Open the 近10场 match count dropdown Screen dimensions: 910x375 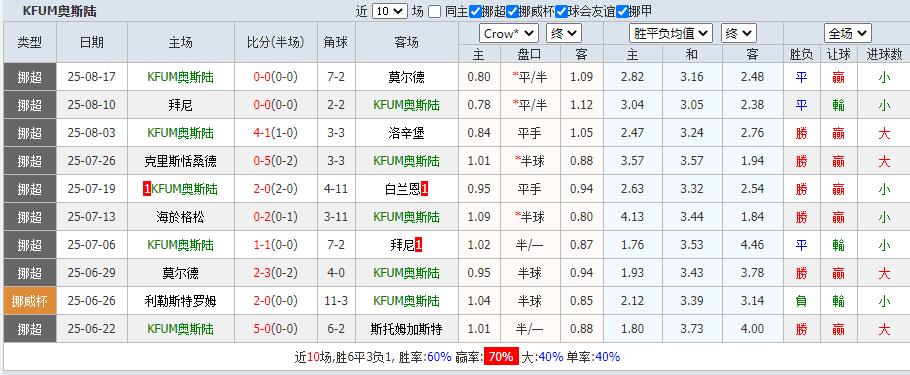click(x=390, y=11)
